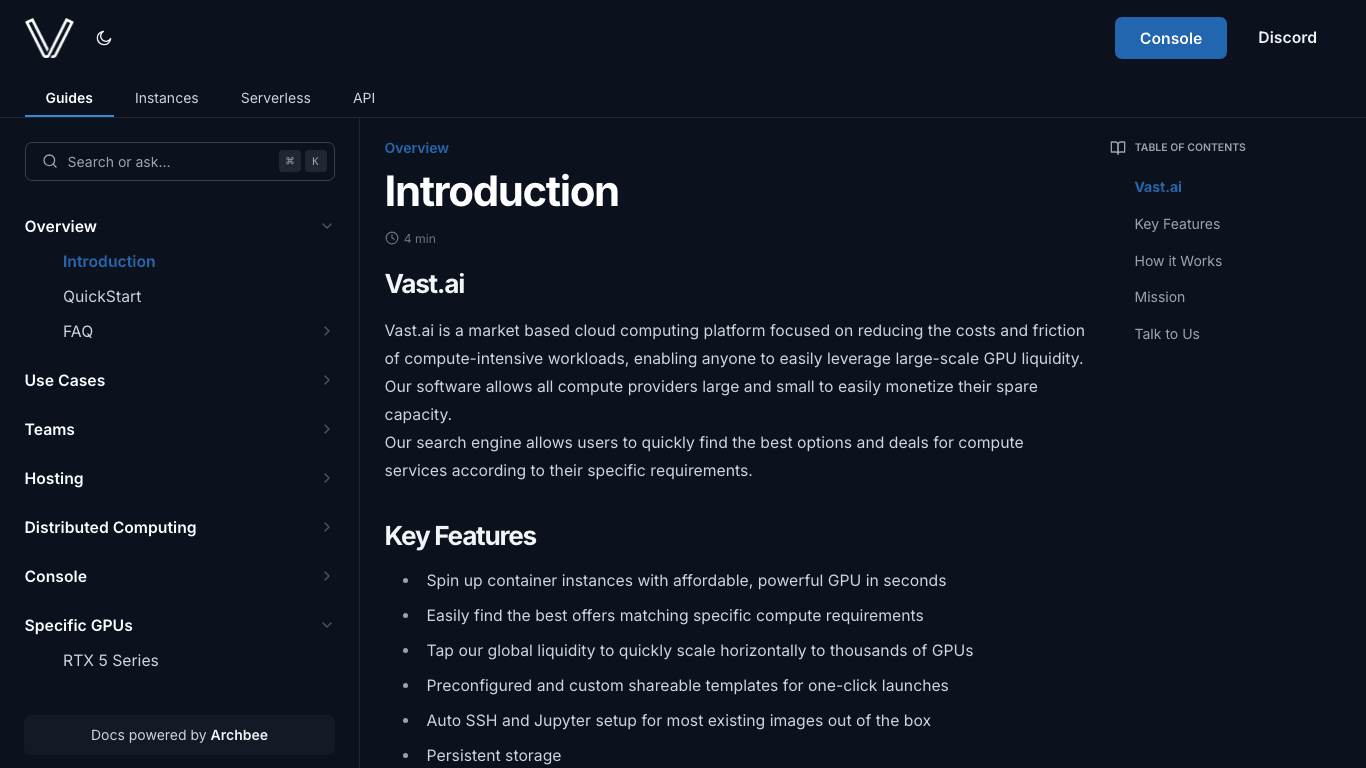Click the table of contents book icon
The height and width of the screenshot is (768, 1366).
click(1116, 147)
